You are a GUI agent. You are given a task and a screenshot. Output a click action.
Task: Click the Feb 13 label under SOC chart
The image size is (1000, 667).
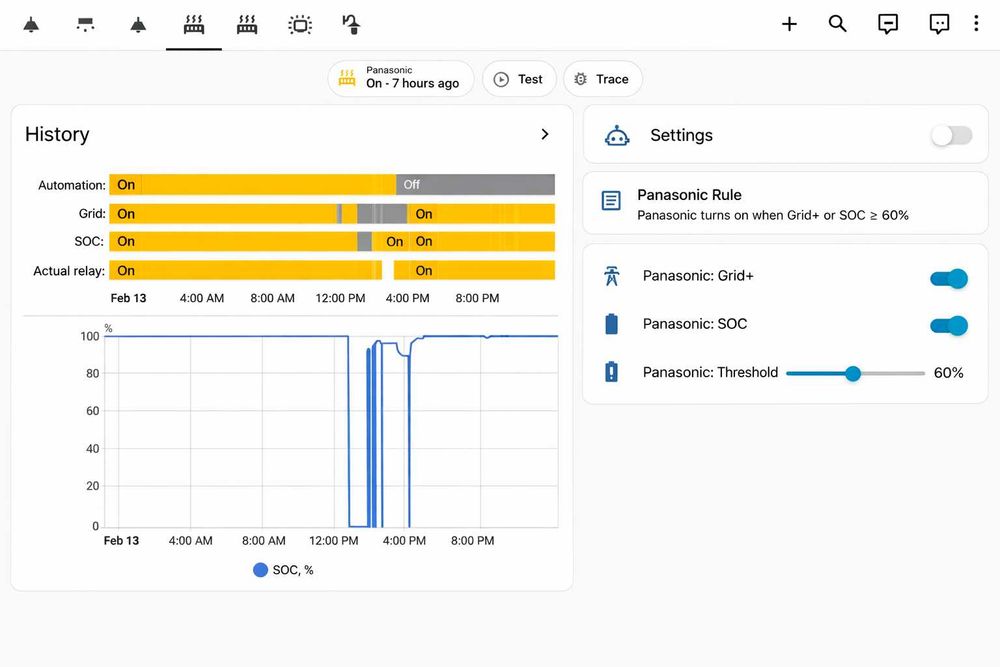[121, 541]
